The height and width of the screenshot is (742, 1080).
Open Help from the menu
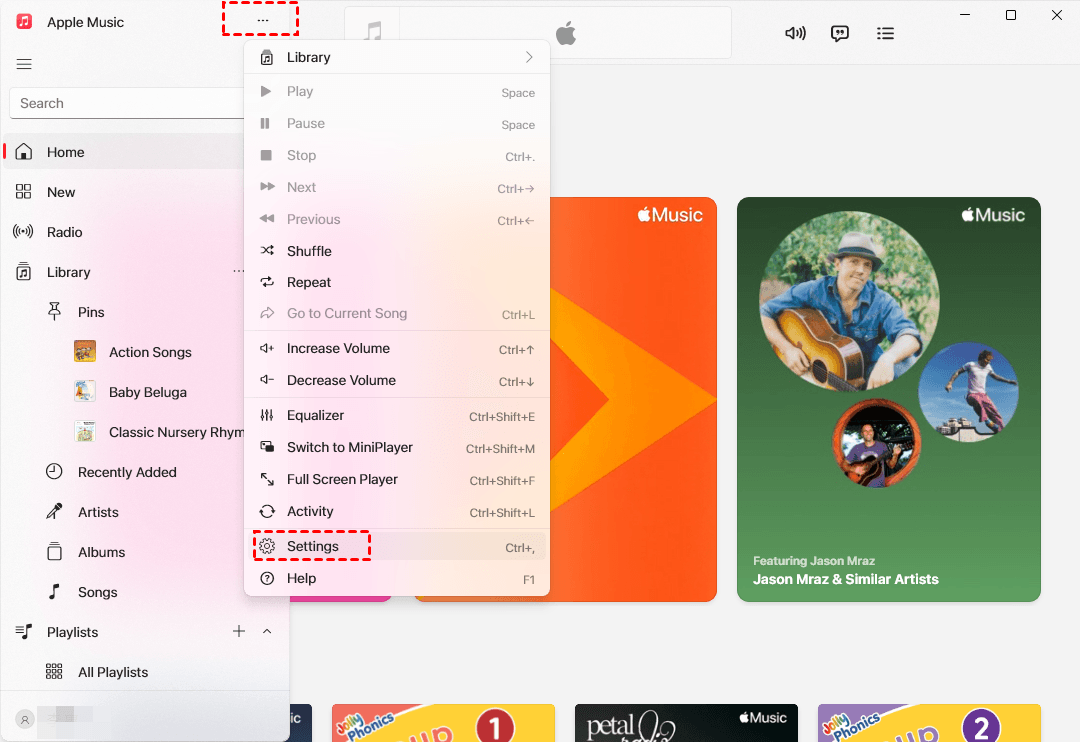[x=397, y=579]
